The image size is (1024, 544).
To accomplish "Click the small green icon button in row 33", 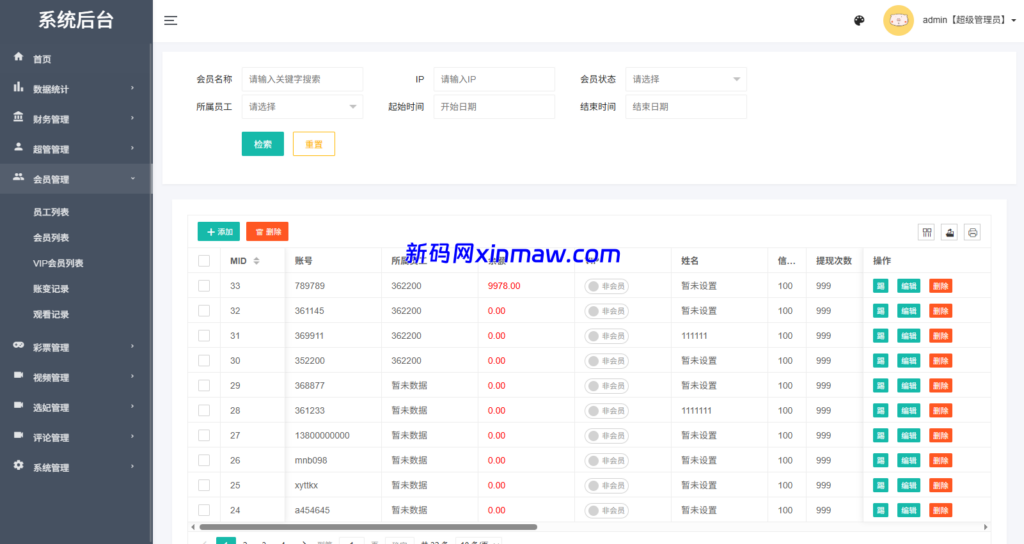I will [880, 286].
